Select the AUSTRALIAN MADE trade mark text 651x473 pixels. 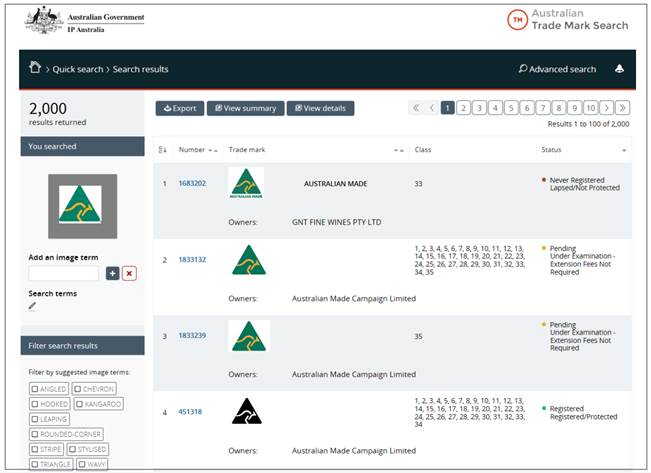[335, 184]
